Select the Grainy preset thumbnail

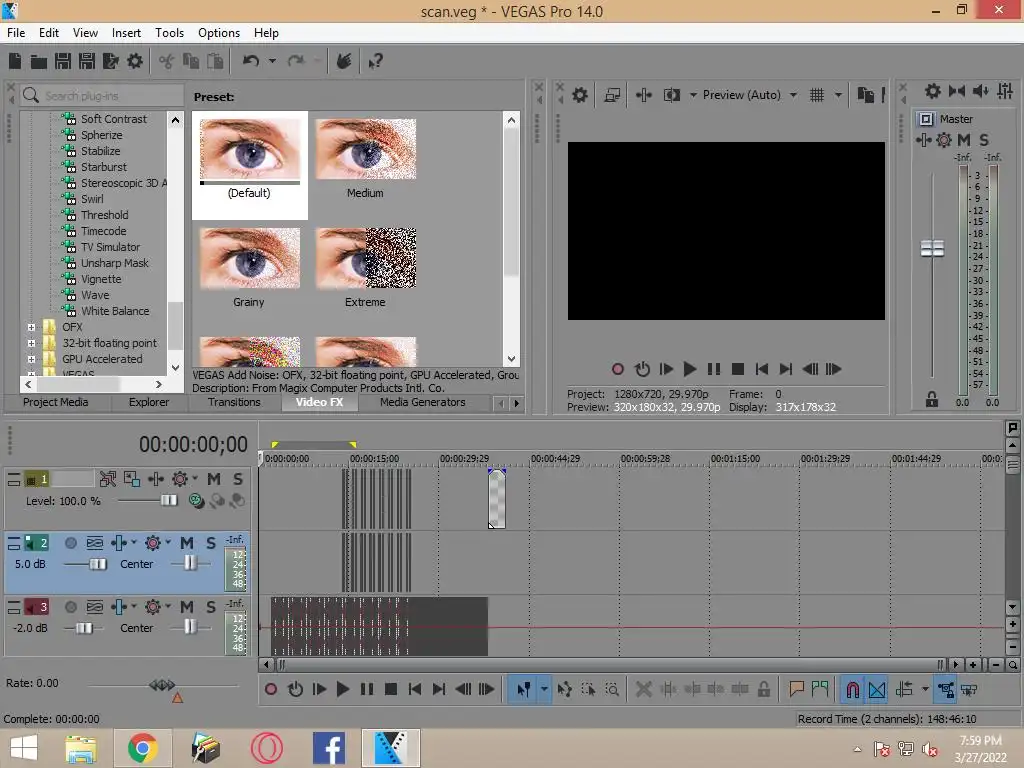click(249, 258)
